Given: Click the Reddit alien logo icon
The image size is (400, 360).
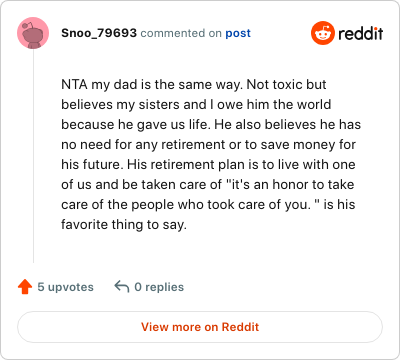Looking at the screenshot, I should 323,33.
